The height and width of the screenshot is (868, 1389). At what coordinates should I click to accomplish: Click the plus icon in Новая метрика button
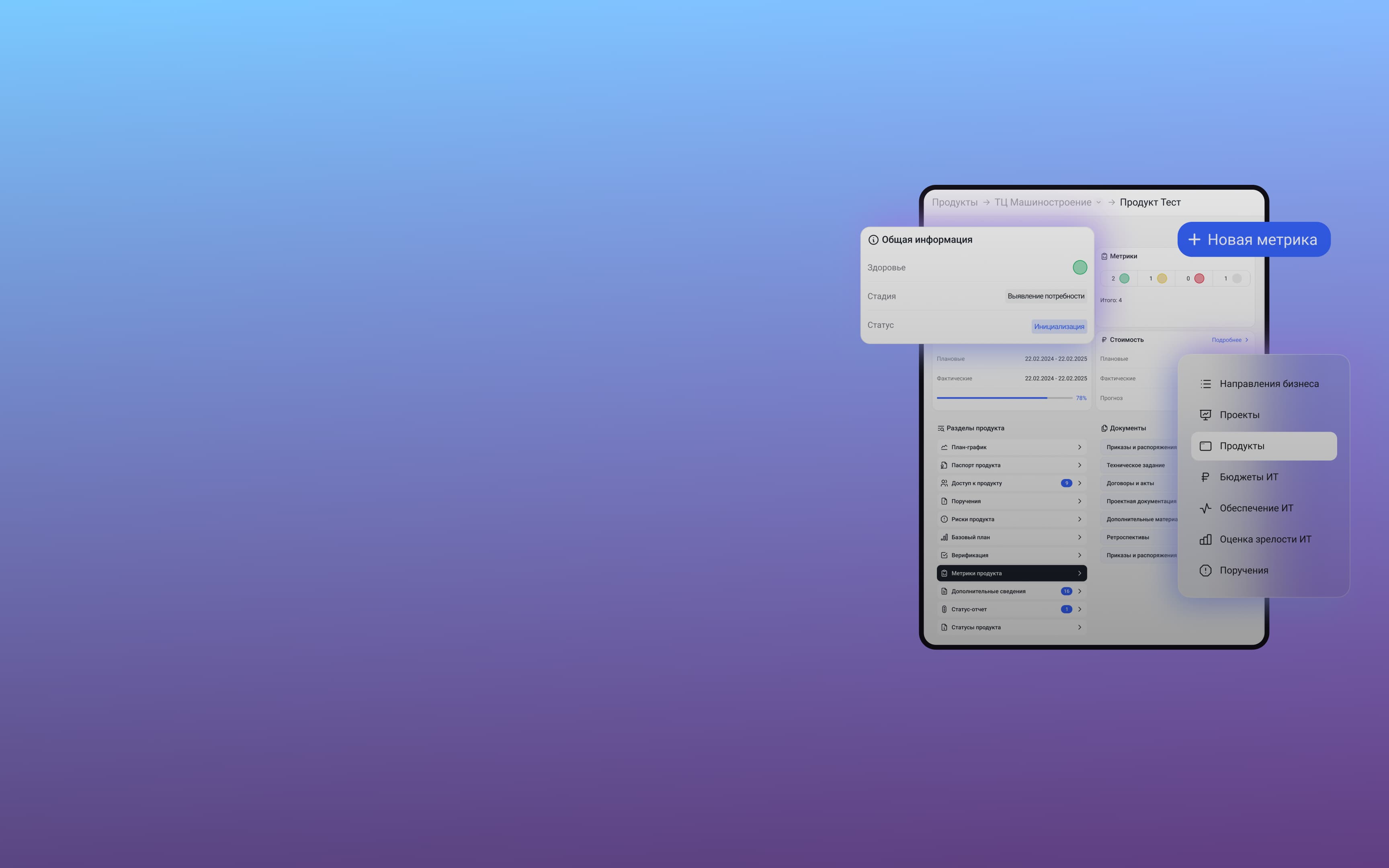pos(1194,240)
